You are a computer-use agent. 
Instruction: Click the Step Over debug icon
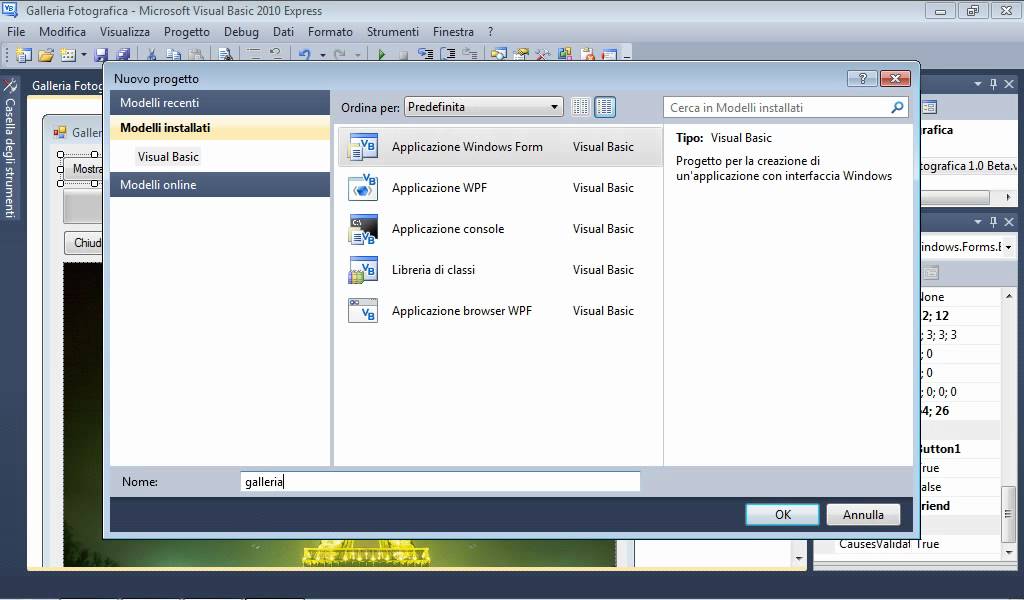[448, 55]
